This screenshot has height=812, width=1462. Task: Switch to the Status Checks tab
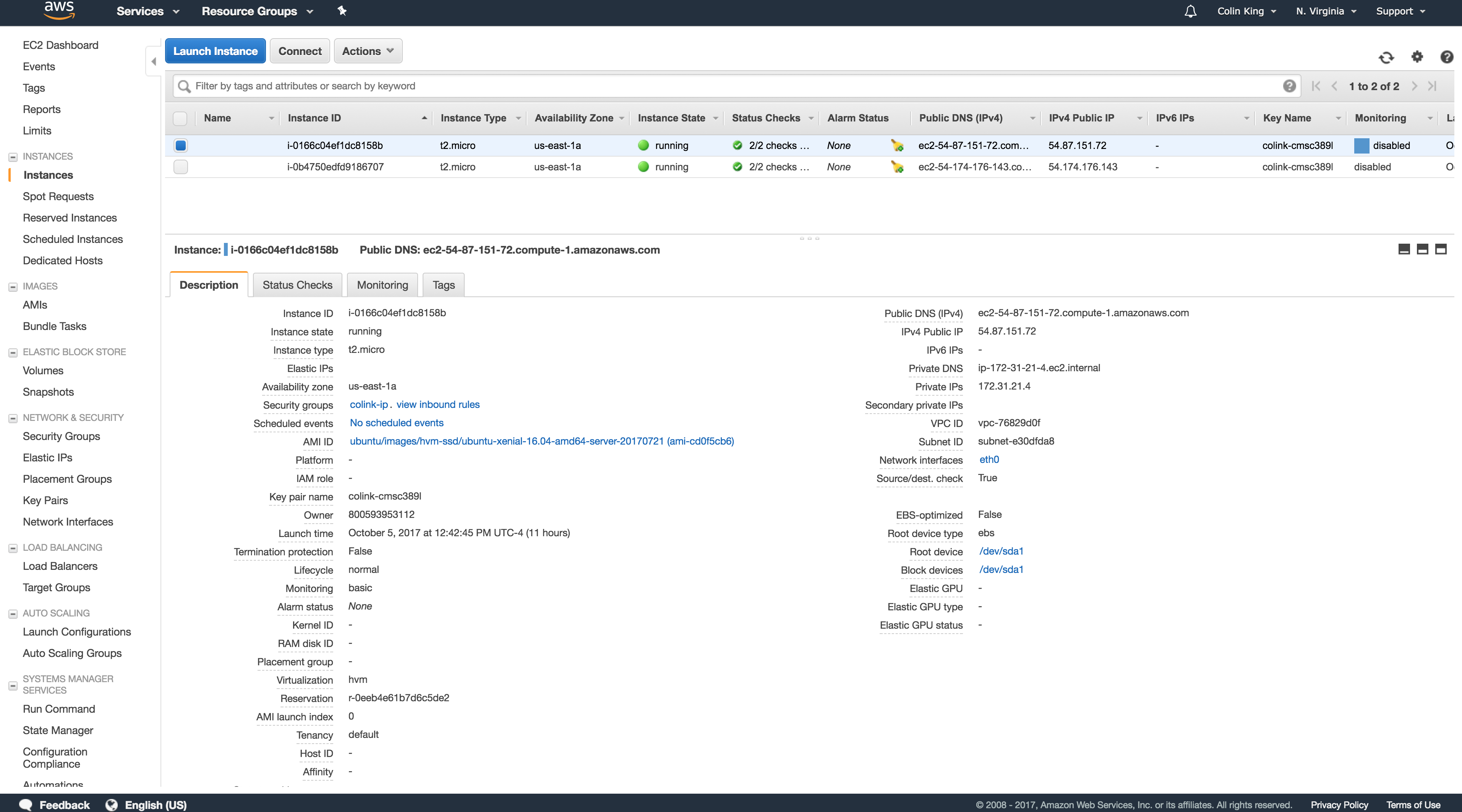tap(297, 285)
